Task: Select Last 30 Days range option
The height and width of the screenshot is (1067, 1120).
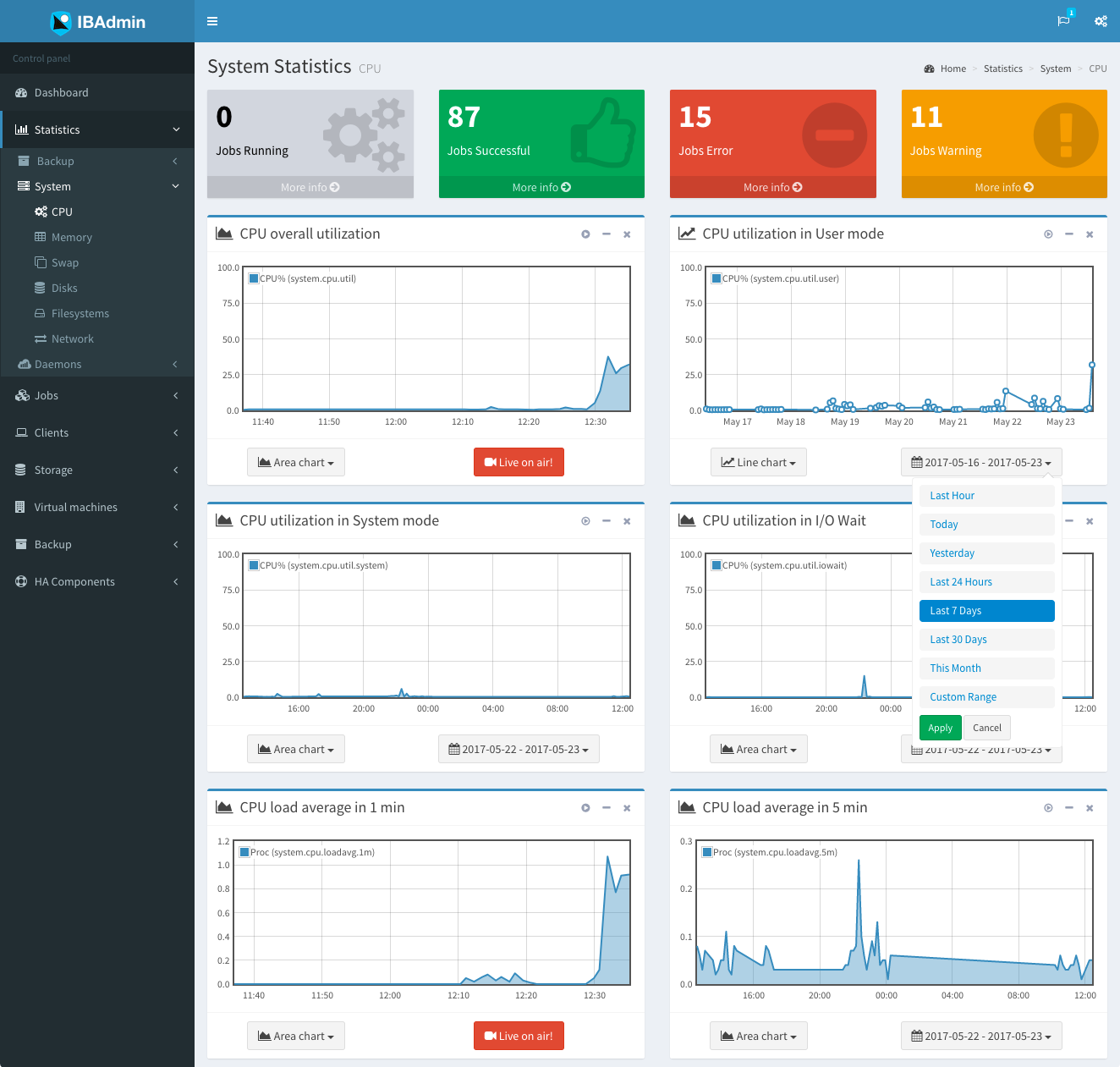Action: click(987, 640)
